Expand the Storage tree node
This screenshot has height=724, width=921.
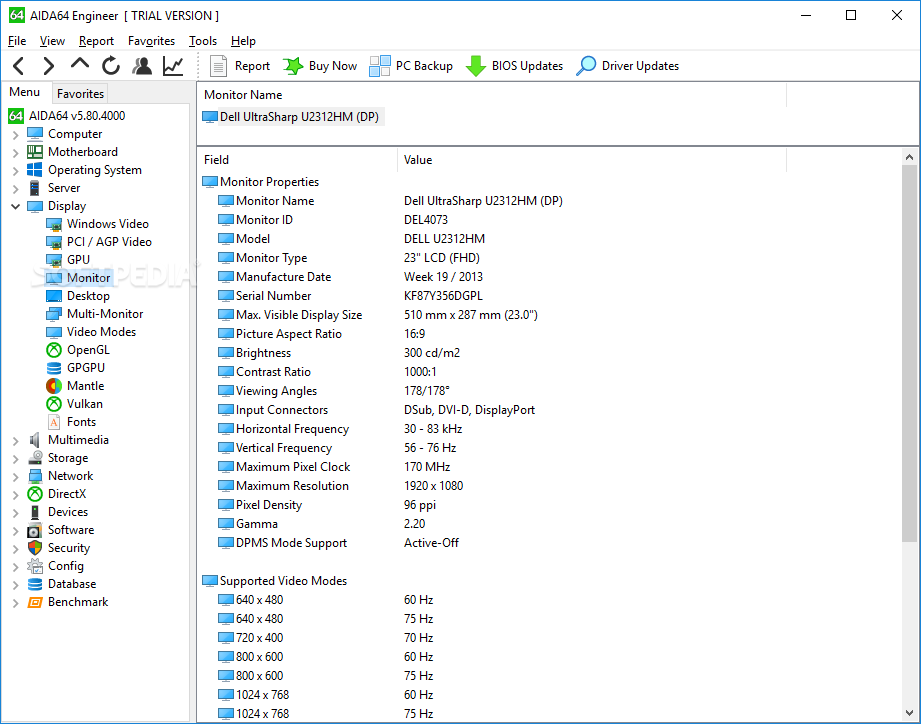[x=16, y=459]
